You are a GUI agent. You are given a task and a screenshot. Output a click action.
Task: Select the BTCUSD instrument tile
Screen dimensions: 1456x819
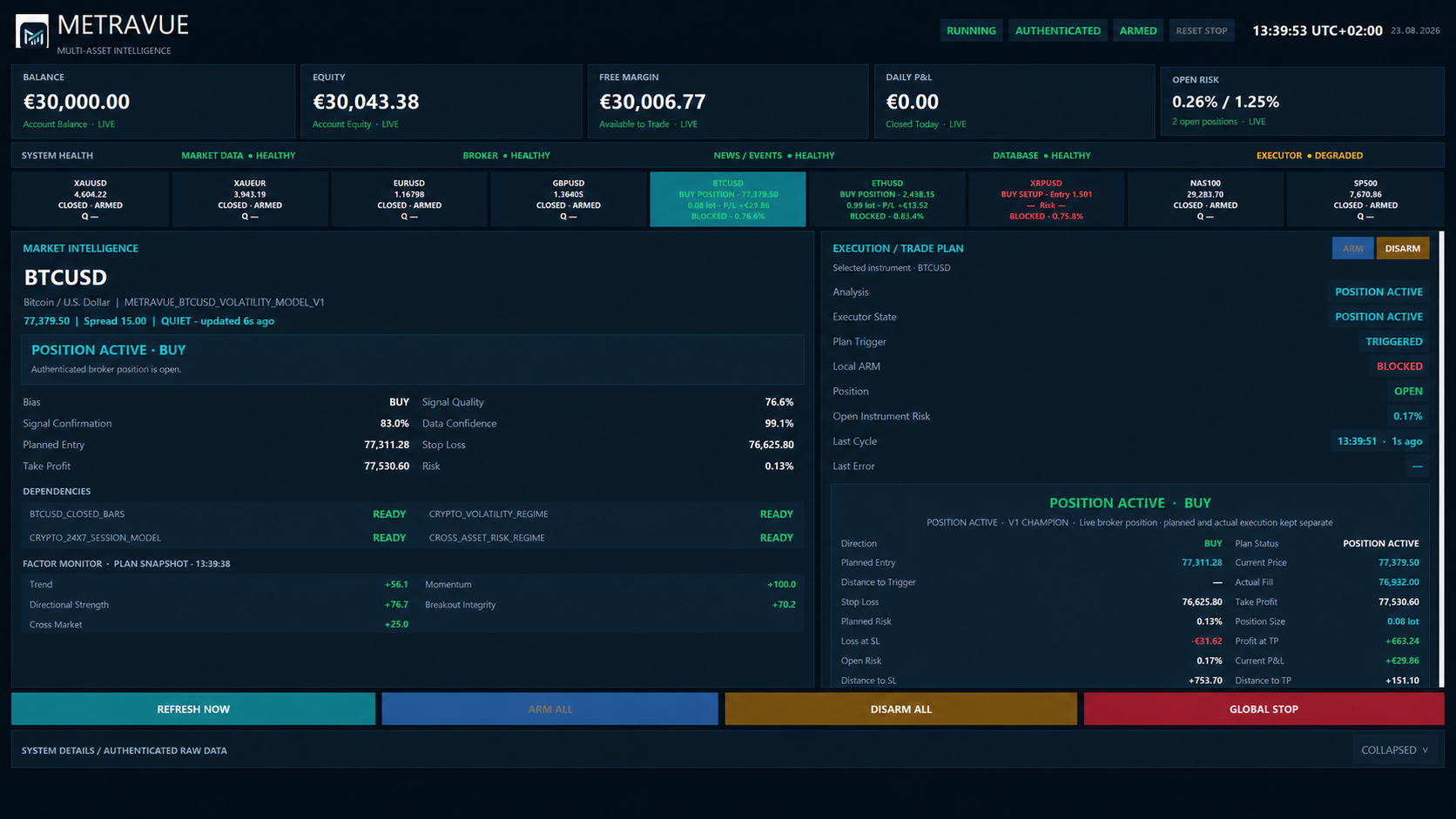point(728,199)
